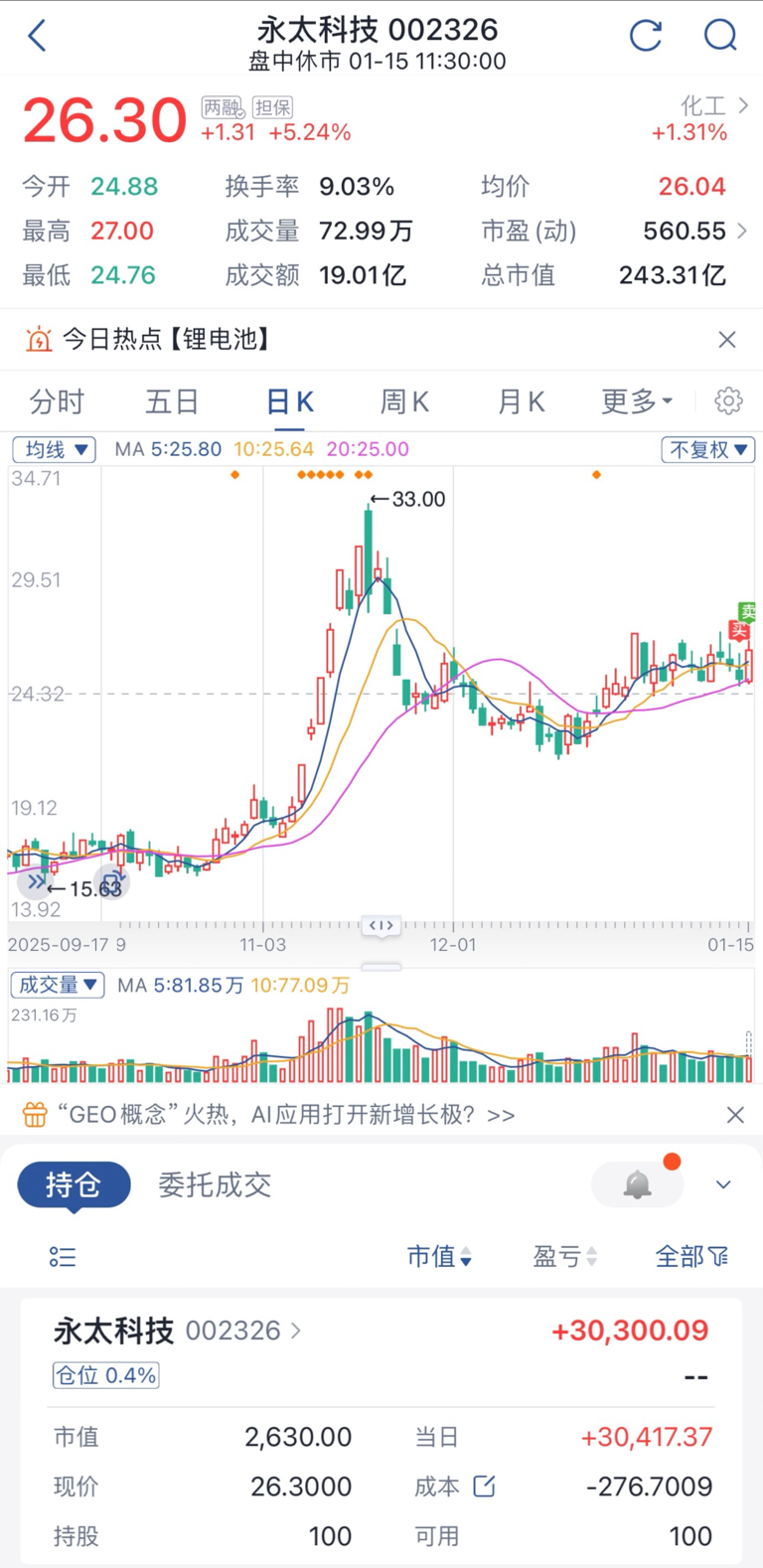Tap the double-arrow expand chart icon
763x1568 pixels.
tap(37, 881)
